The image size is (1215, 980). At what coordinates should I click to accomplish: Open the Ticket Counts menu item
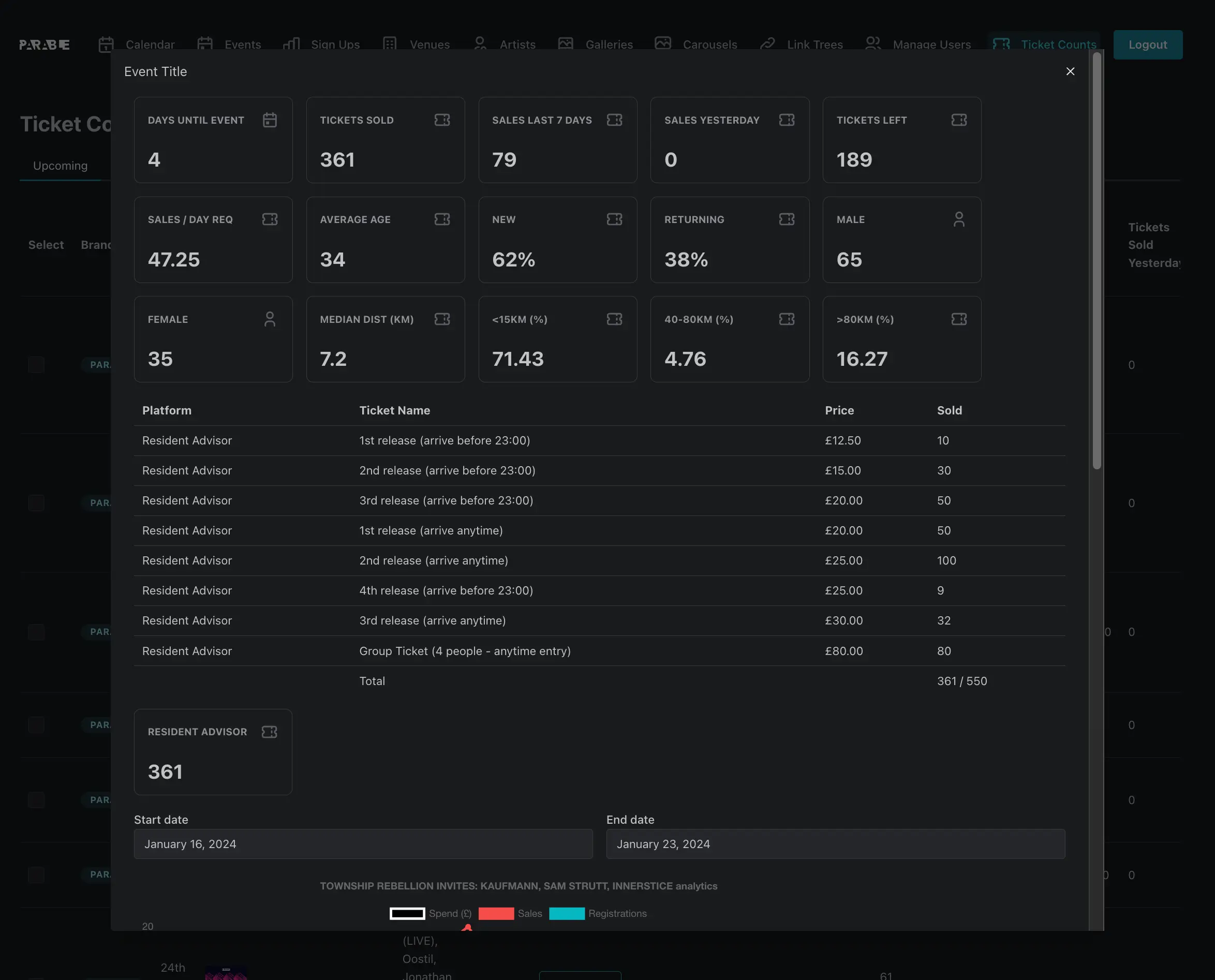pos(1043,44)
